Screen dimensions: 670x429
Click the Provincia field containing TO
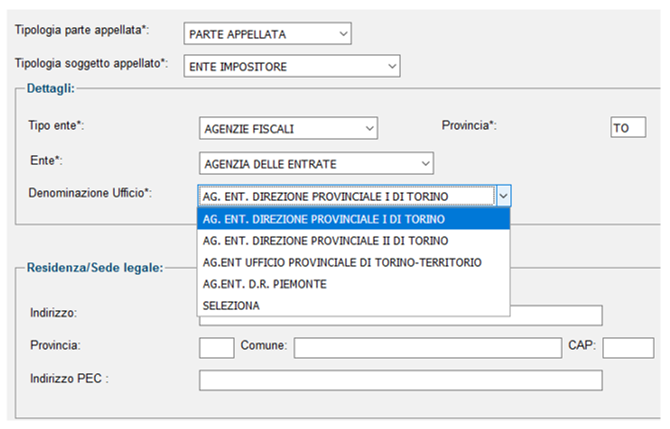pos(628,127)
